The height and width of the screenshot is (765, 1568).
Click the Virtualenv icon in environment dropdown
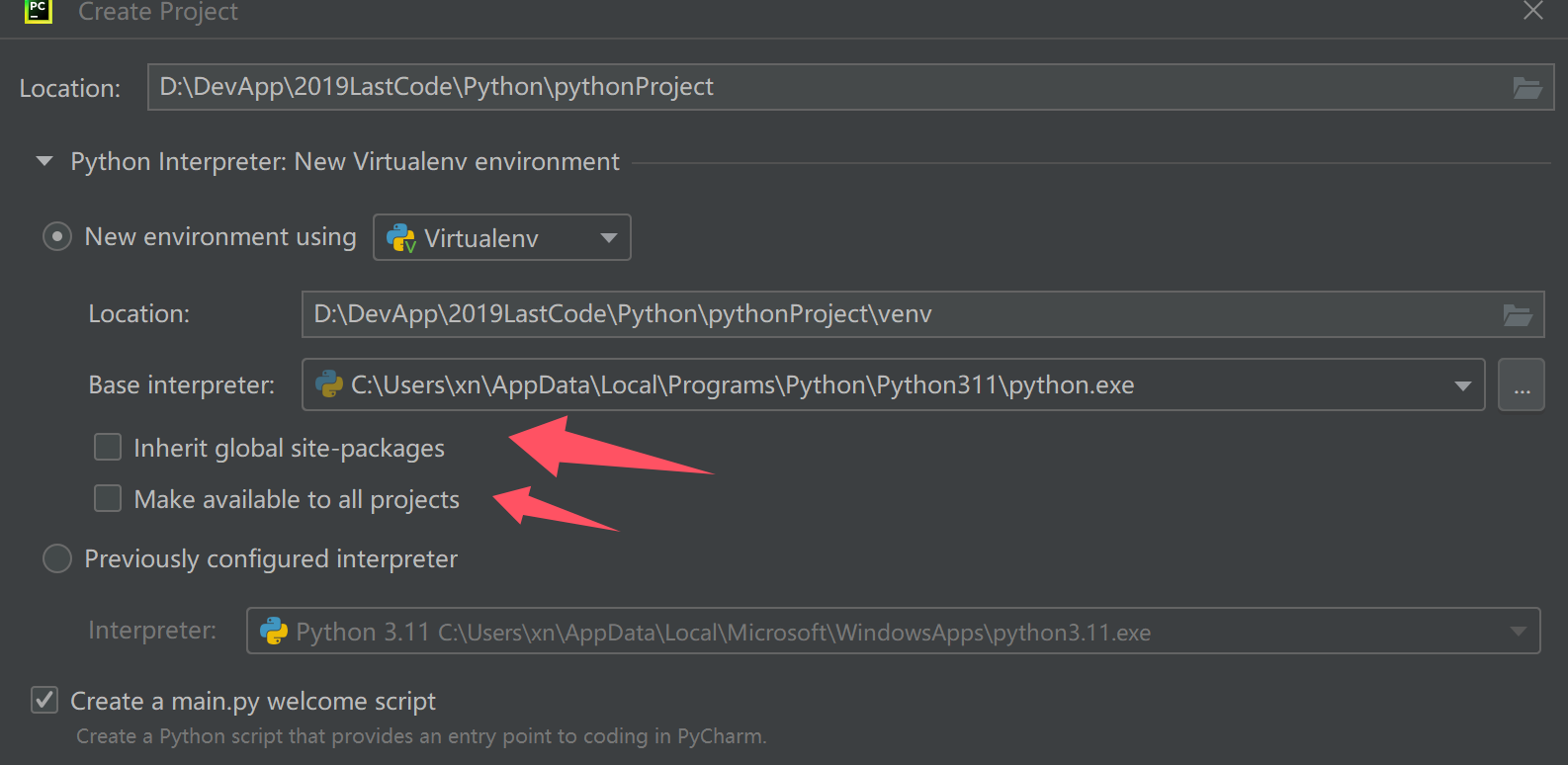(x=401, y=238)
